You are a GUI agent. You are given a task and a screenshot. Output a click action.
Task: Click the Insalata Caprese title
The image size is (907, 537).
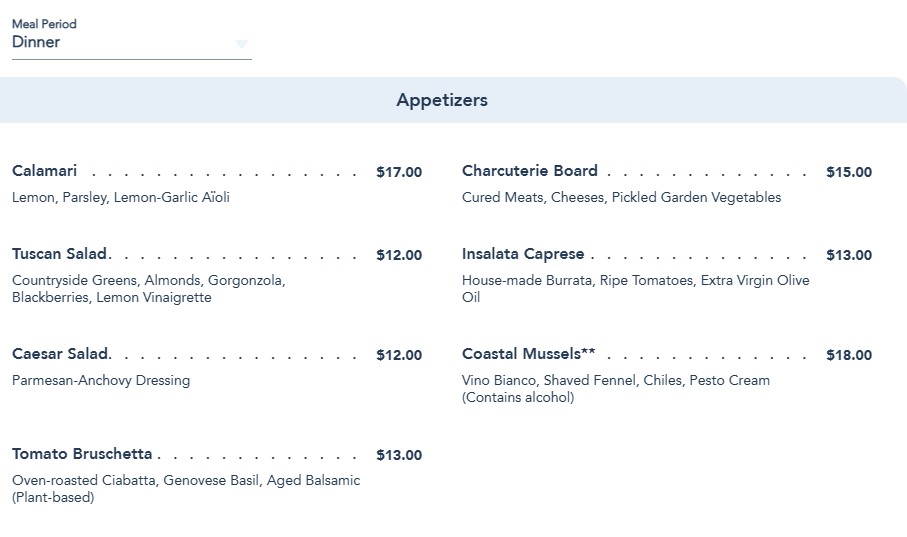pos(523,254)
